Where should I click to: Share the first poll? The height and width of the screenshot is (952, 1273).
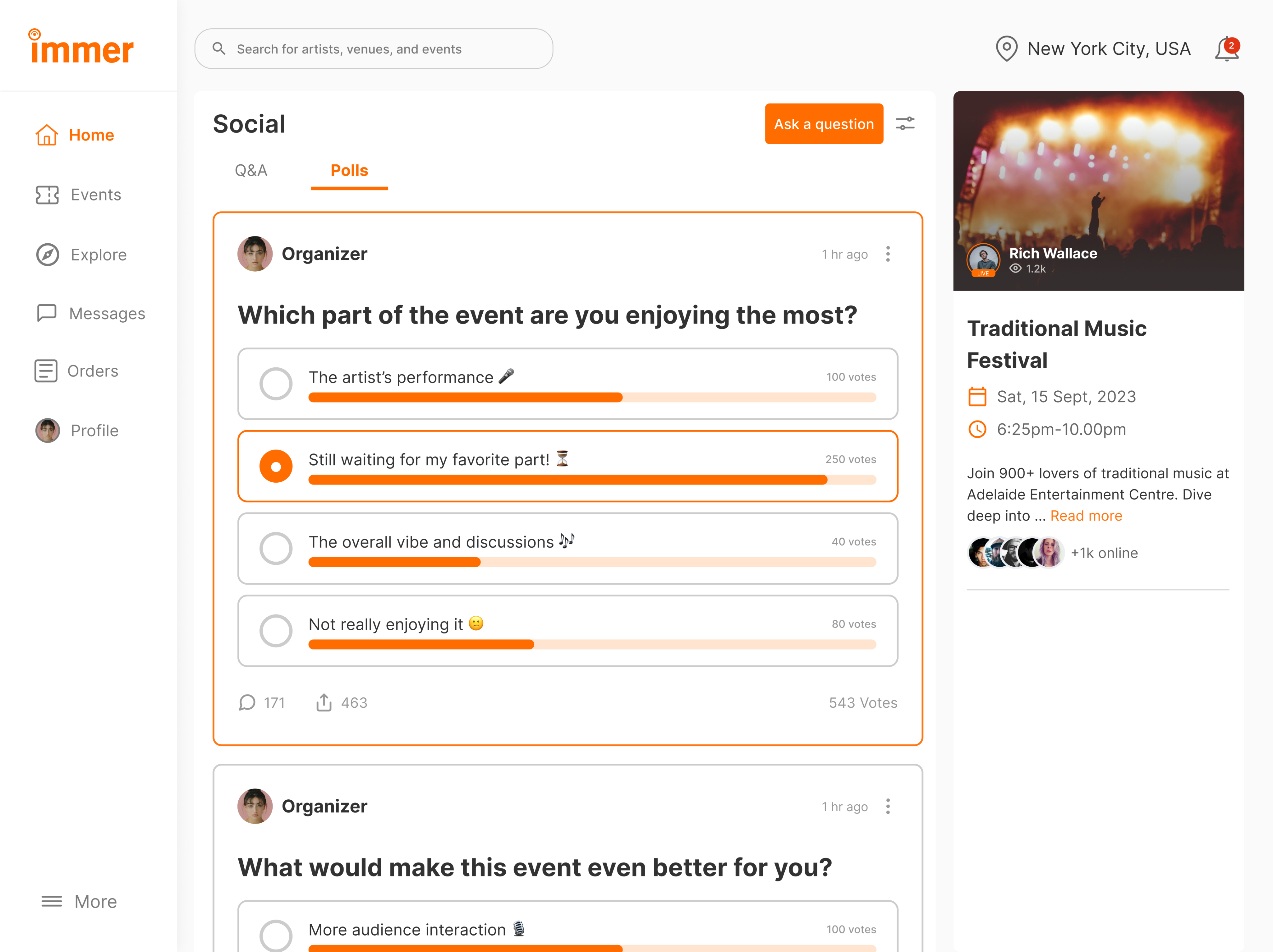tap(324, 703)
